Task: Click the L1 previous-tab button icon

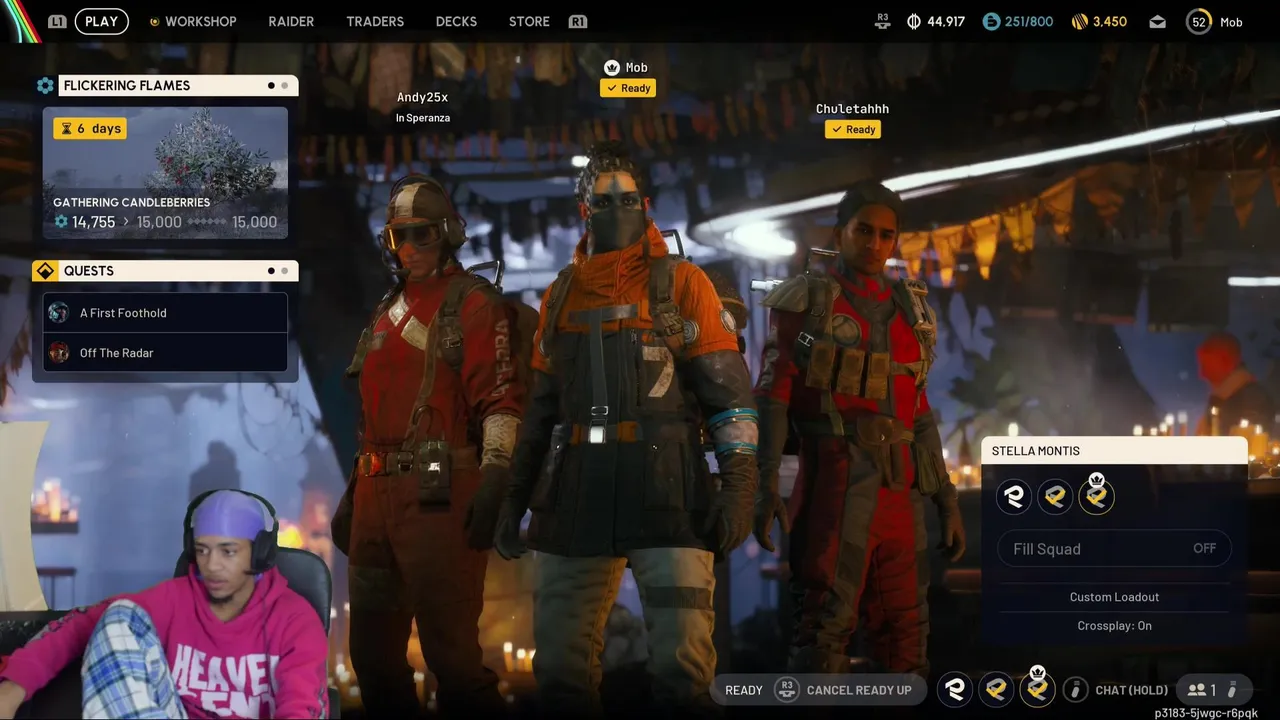Action: point(57,21)
